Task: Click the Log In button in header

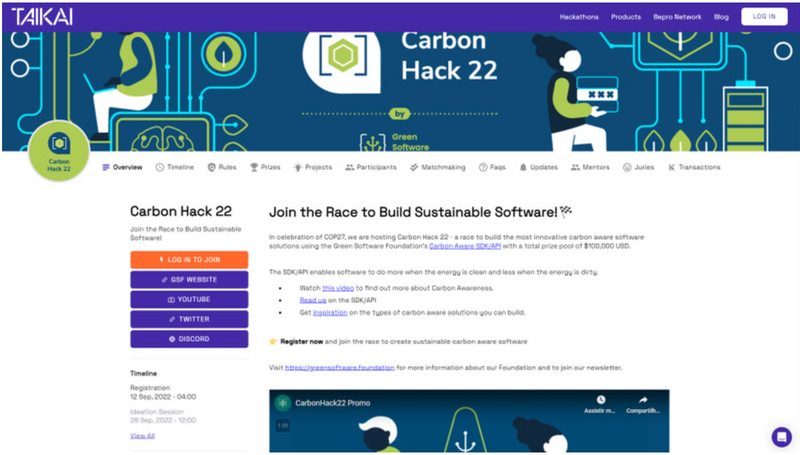Action: [764, 17]
